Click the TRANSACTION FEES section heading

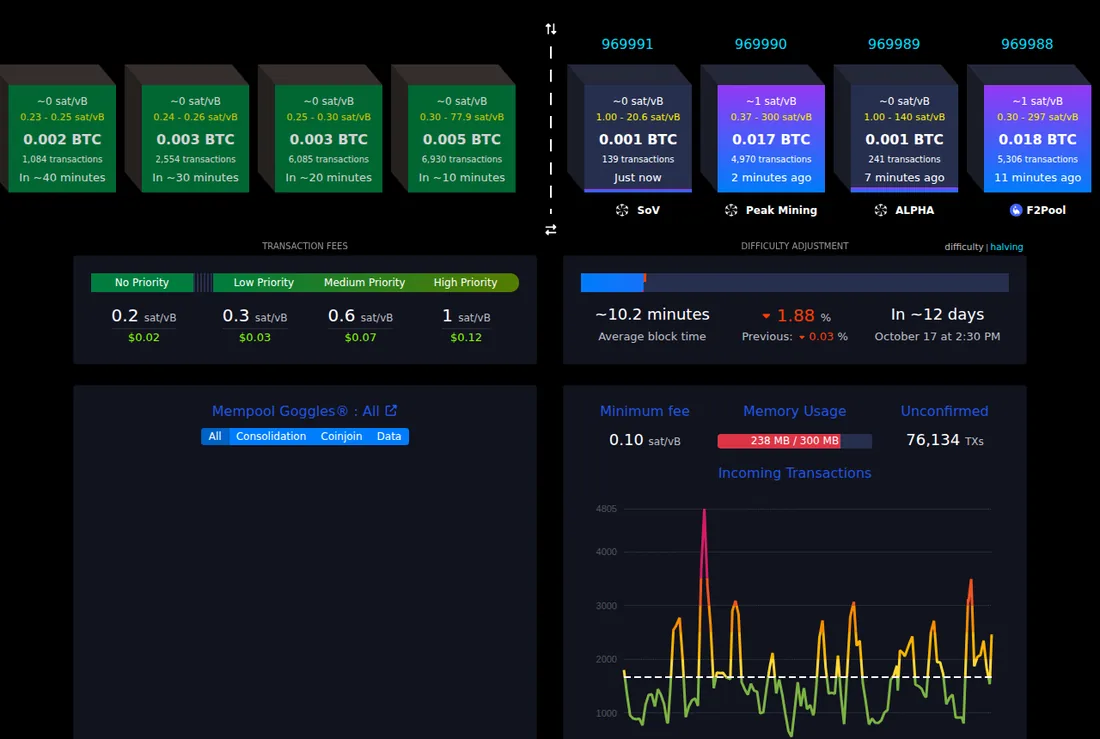(304, 246)
